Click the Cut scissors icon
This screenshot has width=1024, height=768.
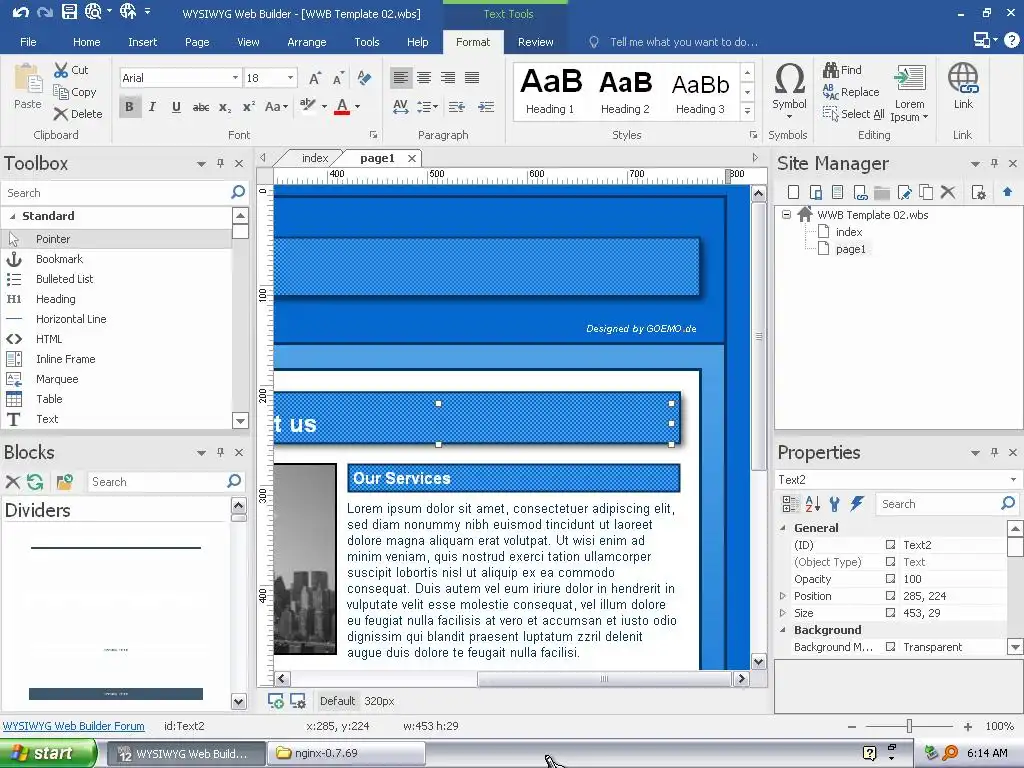click(x=61, y=70)
